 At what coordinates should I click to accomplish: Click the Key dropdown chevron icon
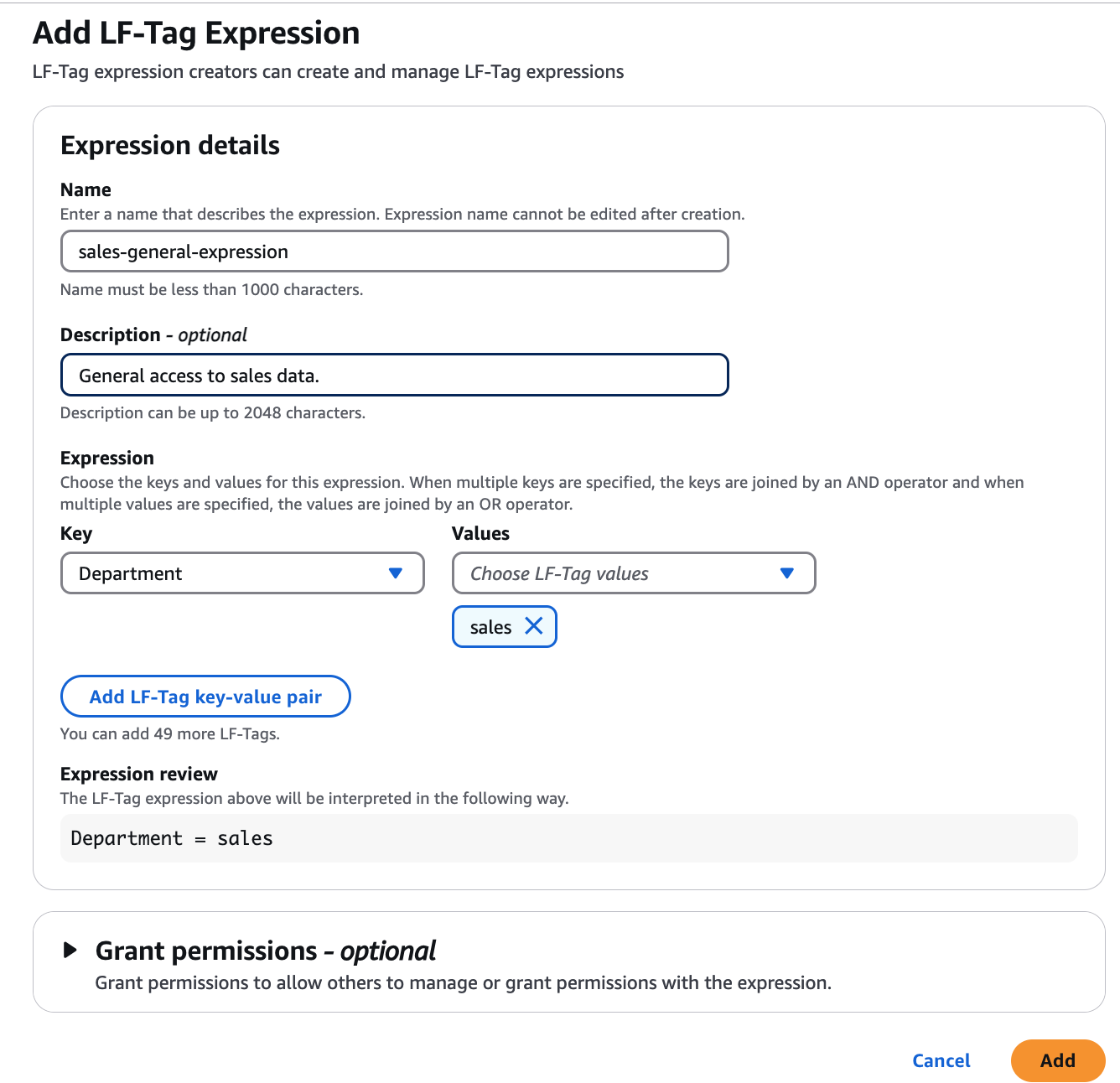click(396, 573)
